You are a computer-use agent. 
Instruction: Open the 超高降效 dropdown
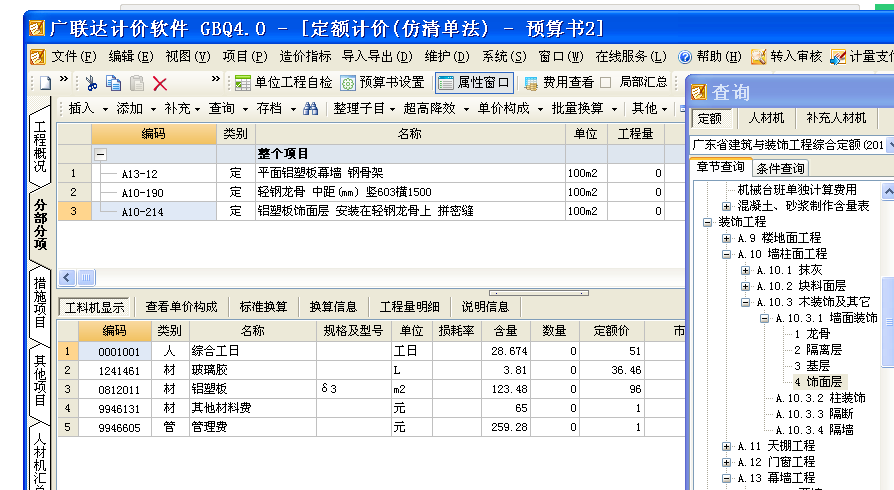436,108
